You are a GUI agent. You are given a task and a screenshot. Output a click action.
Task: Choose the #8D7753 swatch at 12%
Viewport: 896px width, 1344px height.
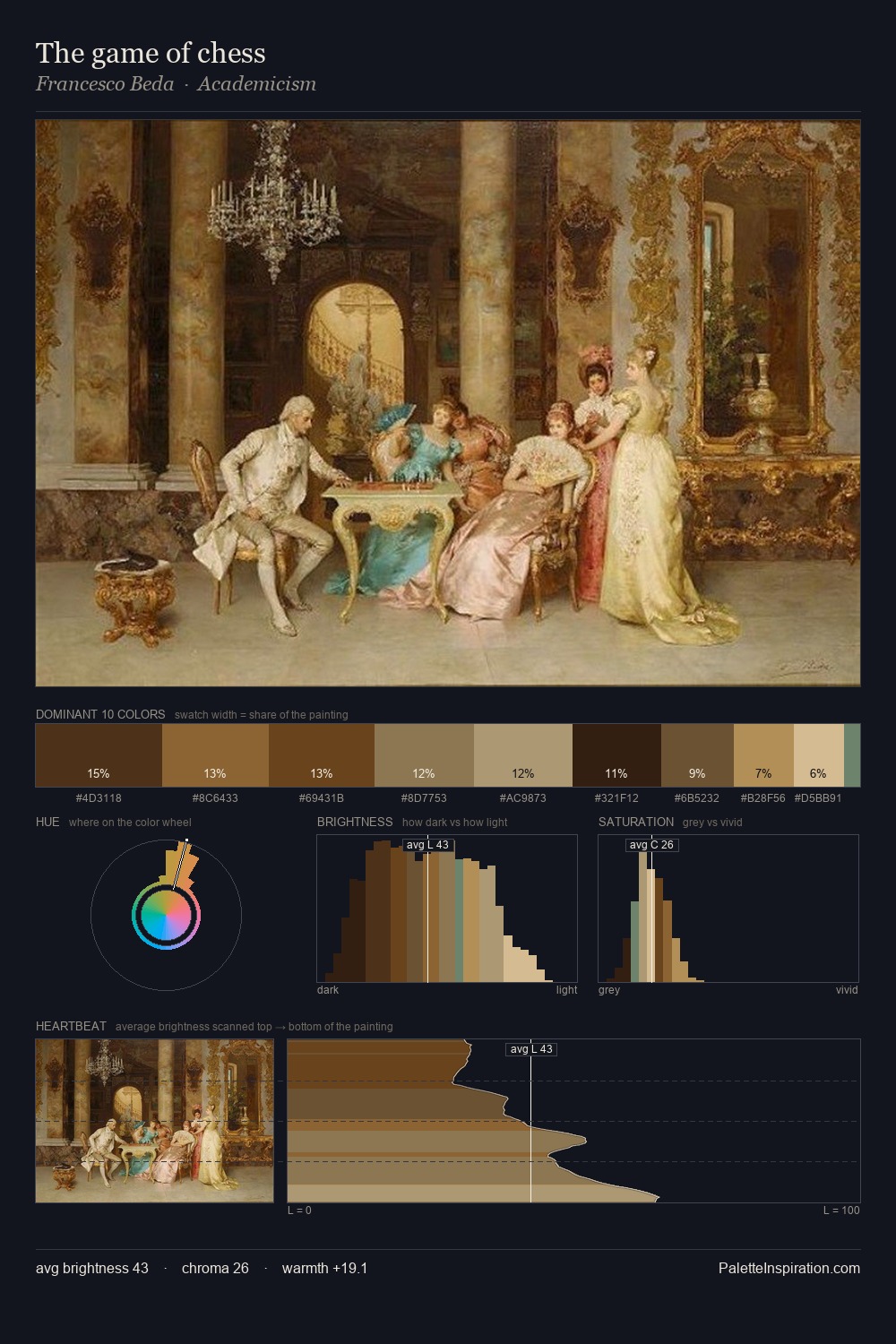pos(424,754)
